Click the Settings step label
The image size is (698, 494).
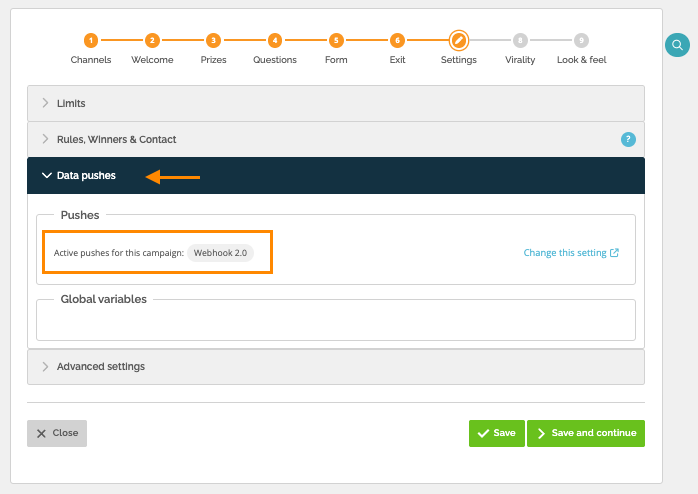459,60
